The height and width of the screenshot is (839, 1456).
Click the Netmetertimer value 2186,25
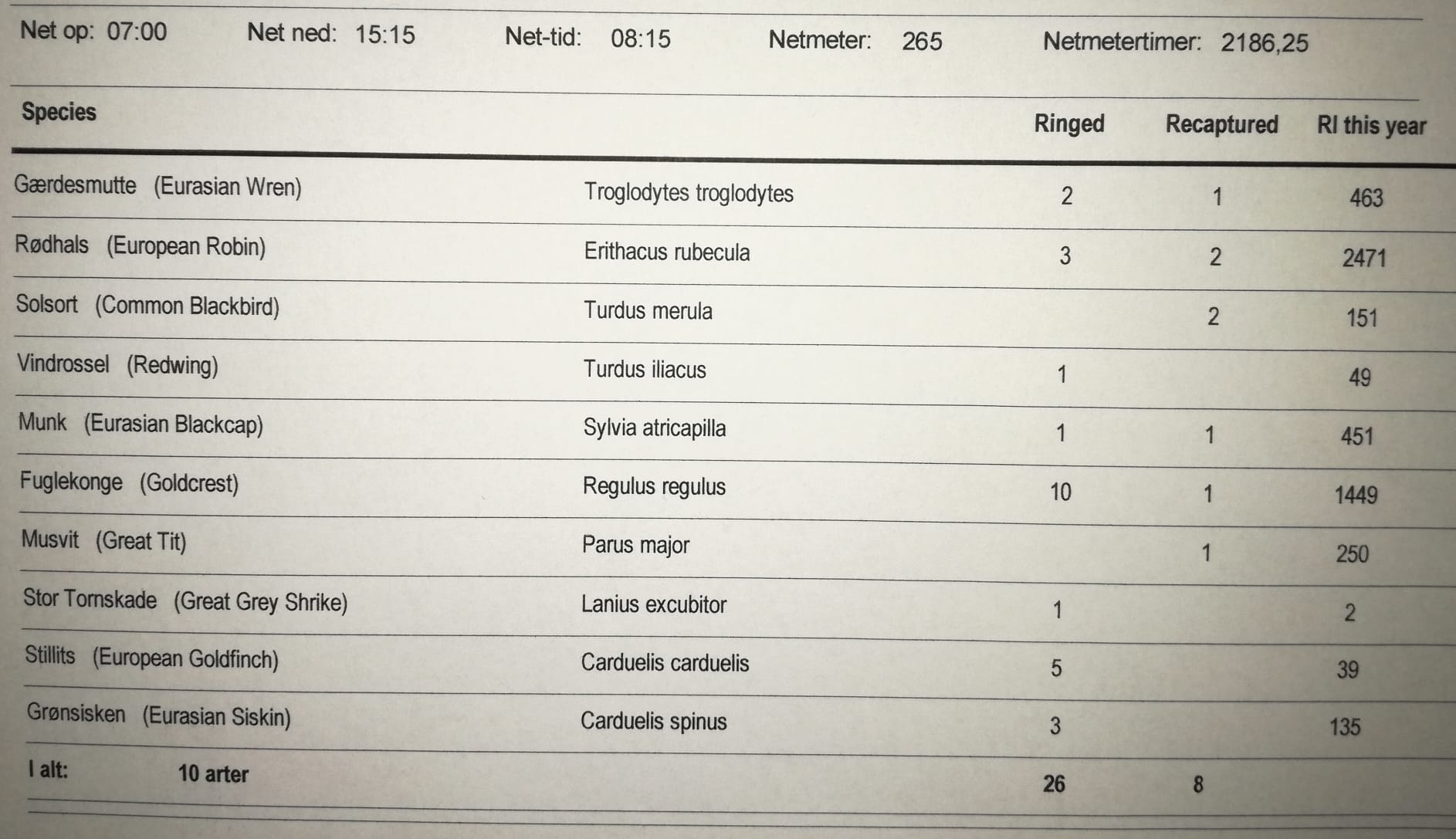[1264, 42]
